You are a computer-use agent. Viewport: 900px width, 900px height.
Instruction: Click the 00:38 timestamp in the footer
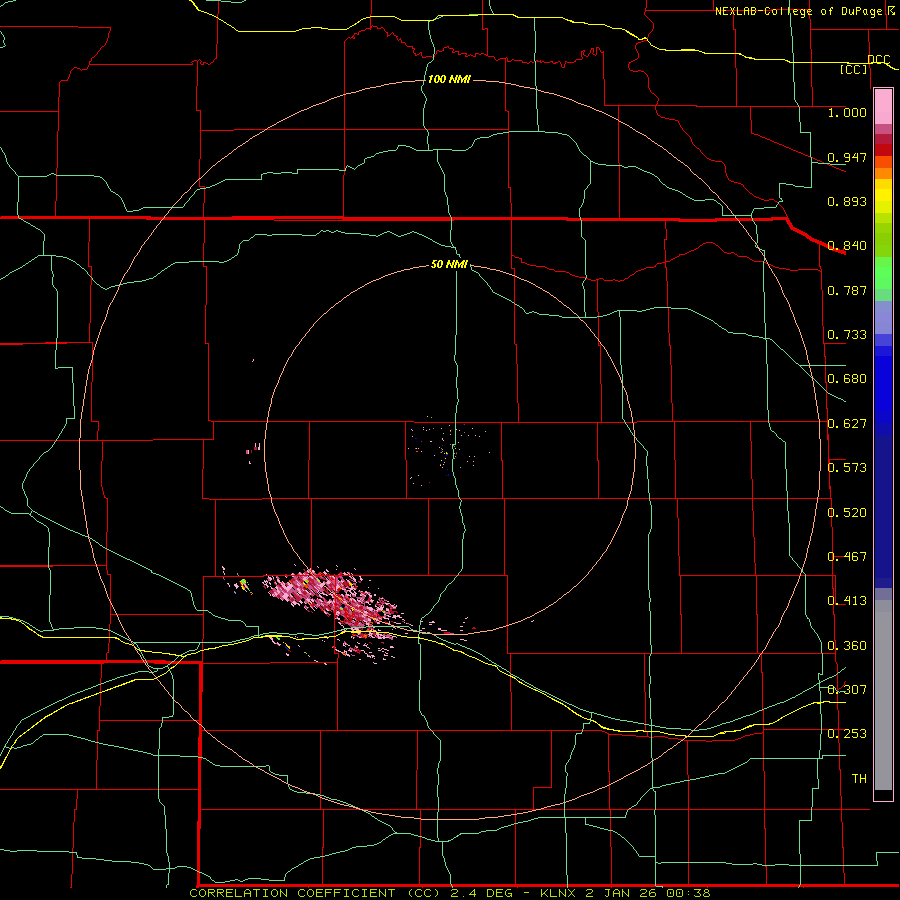click(x=688, y=893)
